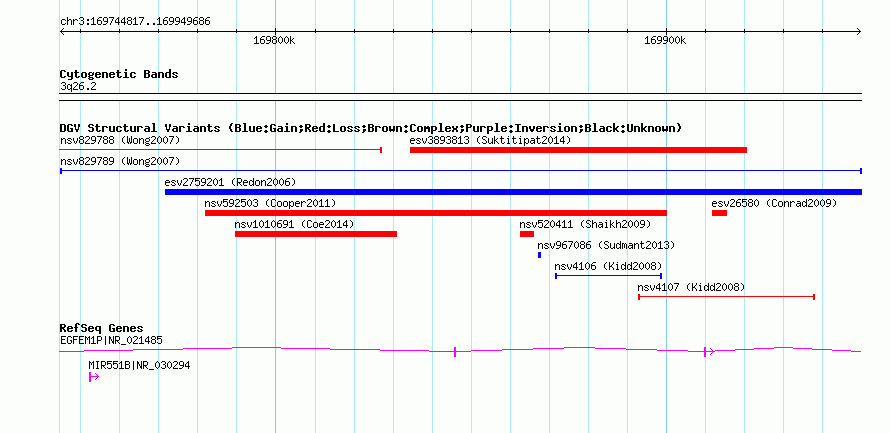The height and width of the screenshot is (433, 890).
Task: Click the nsv829788 (Wong2007) variant label
Action: (x=120, y=140)
